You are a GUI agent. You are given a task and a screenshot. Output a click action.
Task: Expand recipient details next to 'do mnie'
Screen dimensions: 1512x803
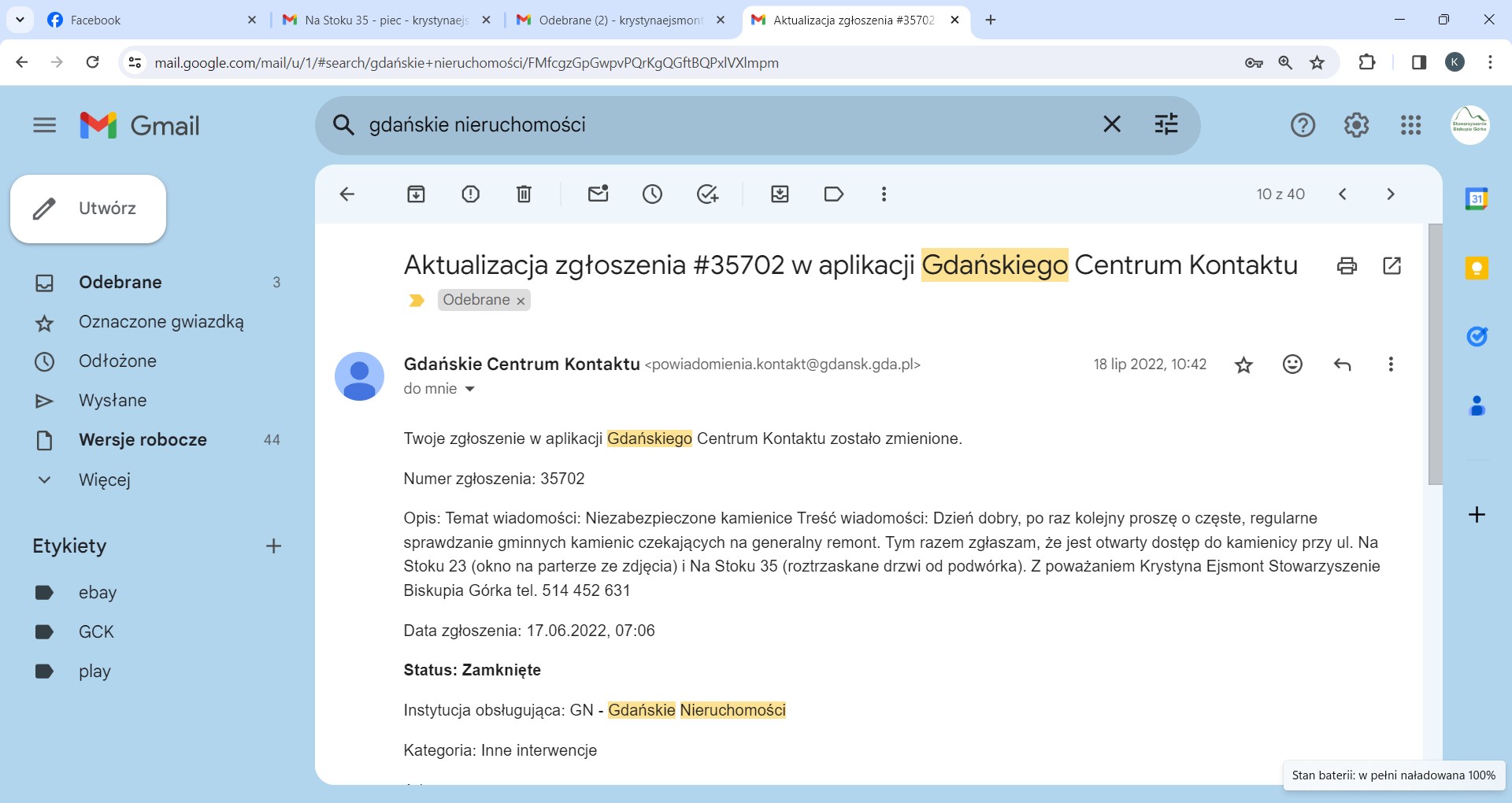click(x=470, y=389)
